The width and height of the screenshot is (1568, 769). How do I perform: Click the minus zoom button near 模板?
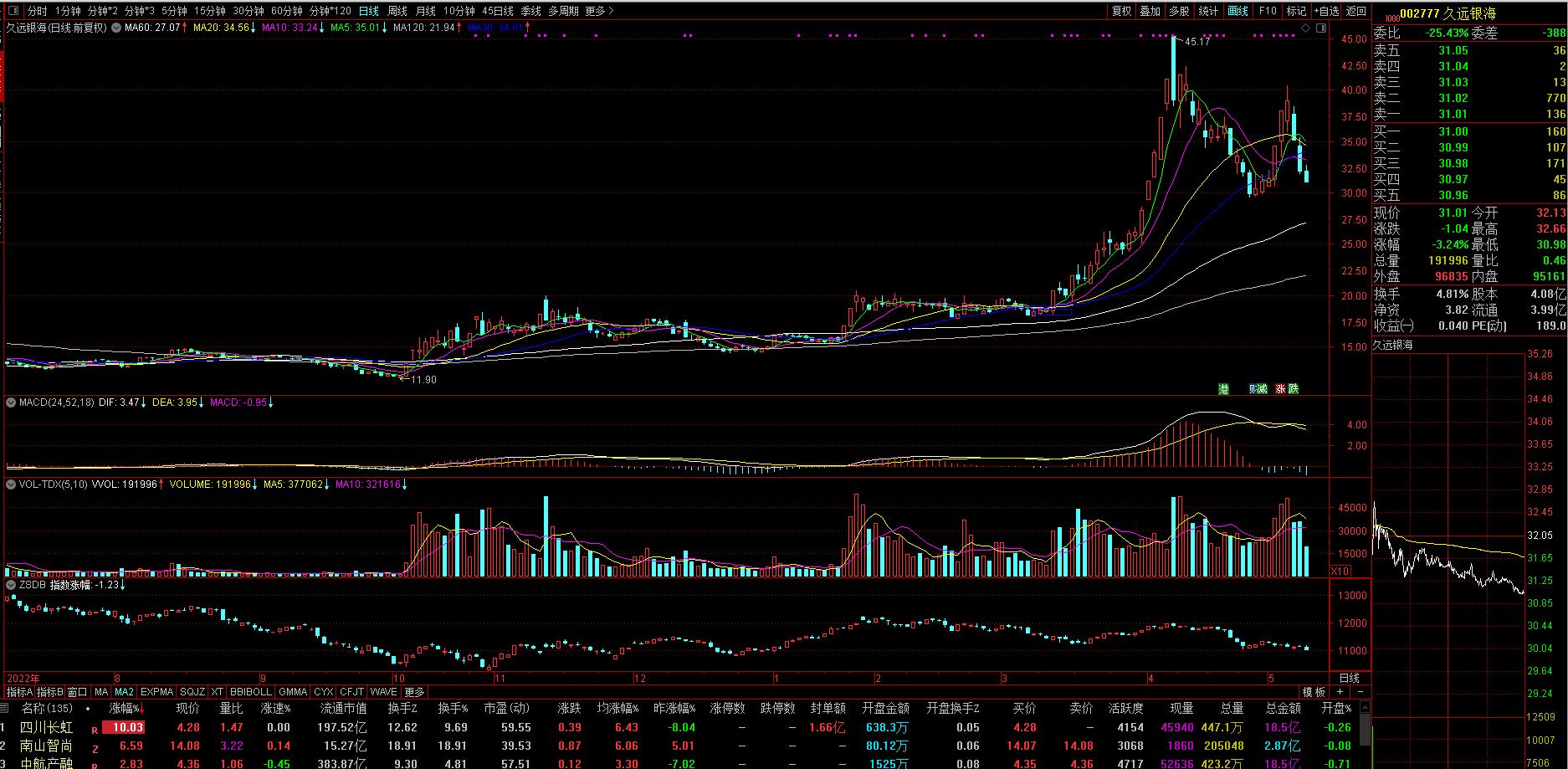(x=1360, y=692)
